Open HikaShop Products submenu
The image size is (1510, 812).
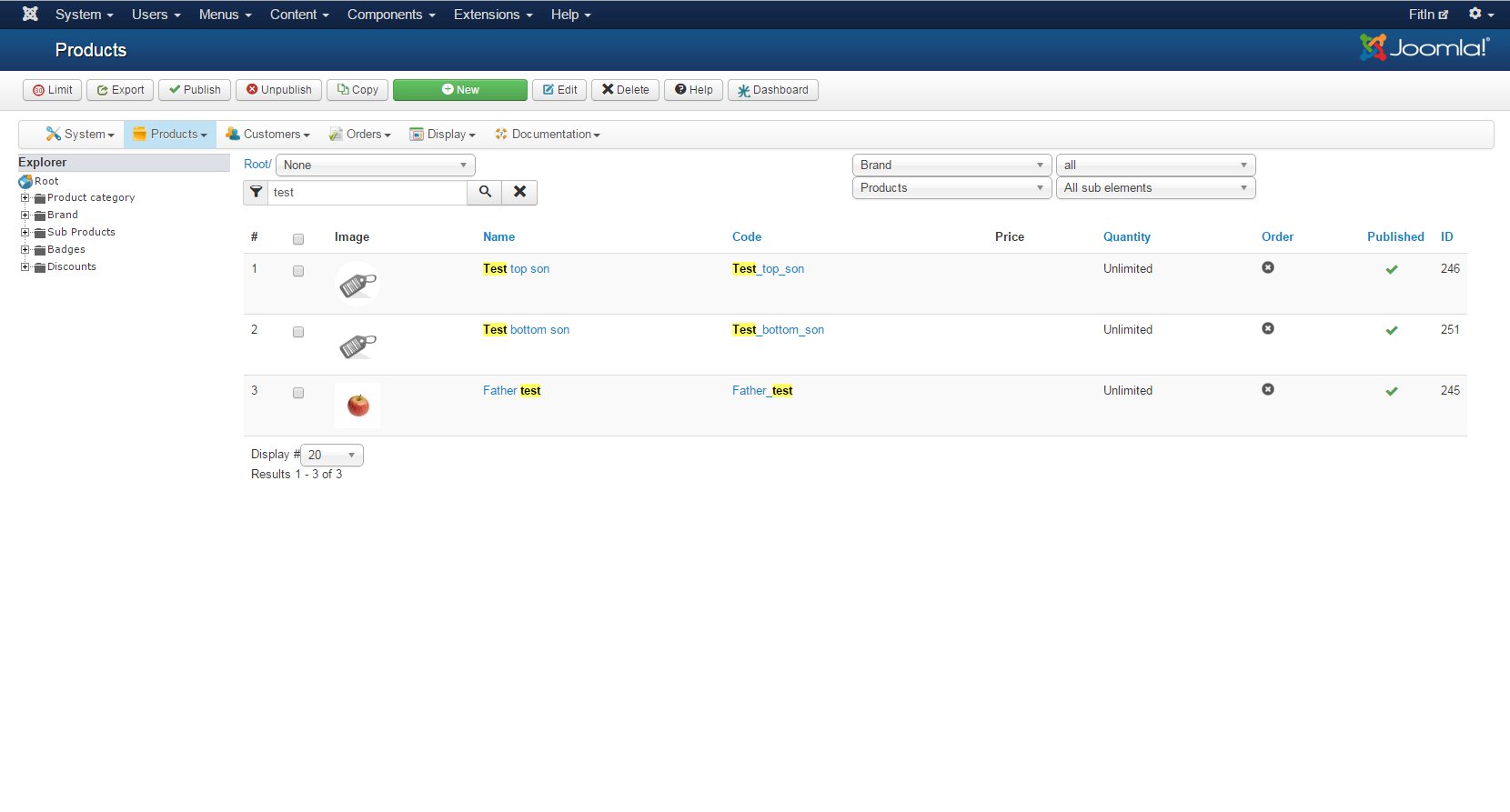point(170,134)
